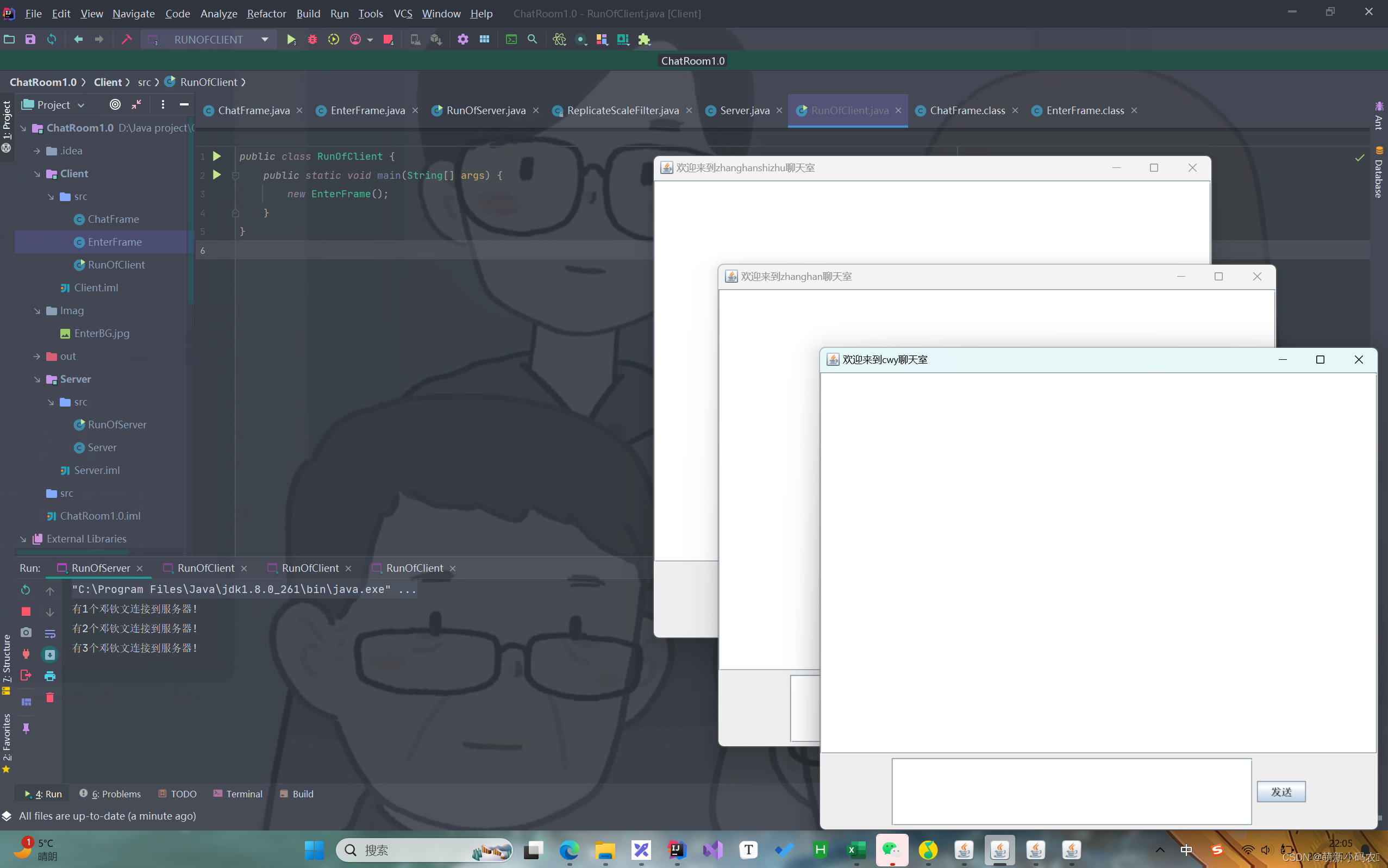Open Project panel options three-dot icon
The height and width of the screenshot is (868, 1388).
click(163, 104)
